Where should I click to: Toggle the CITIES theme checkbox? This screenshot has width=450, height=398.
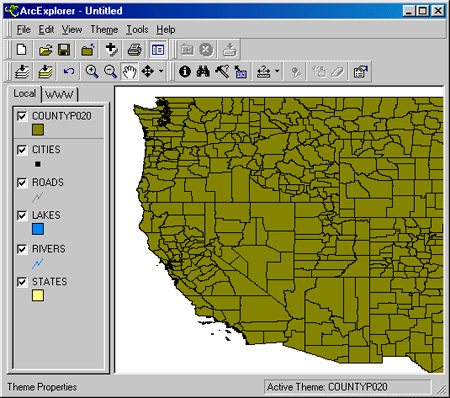(x=22, y=150)
